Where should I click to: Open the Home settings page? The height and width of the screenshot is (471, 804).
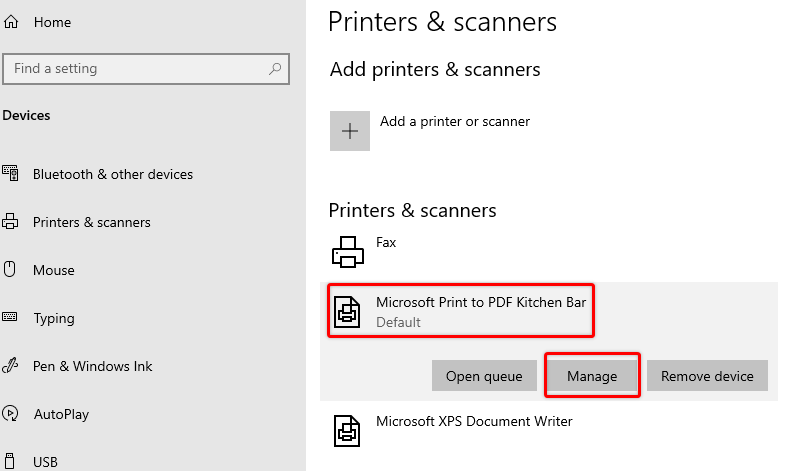pyautogui.click(x=52, y=22)
